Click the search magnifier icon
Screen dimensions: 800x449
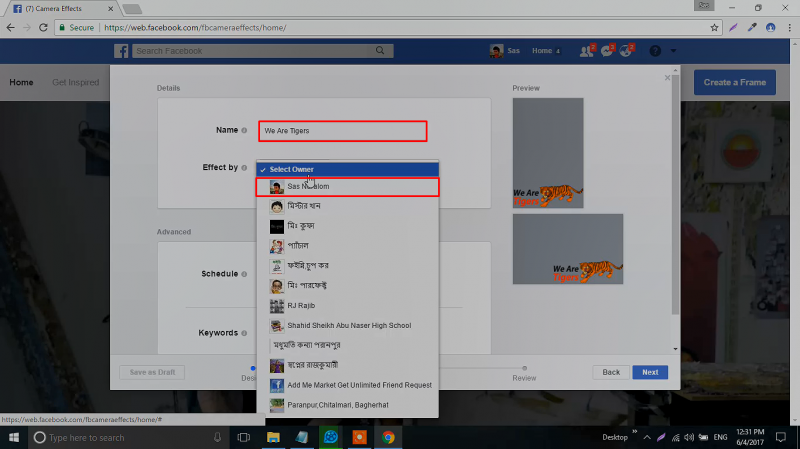380,51
